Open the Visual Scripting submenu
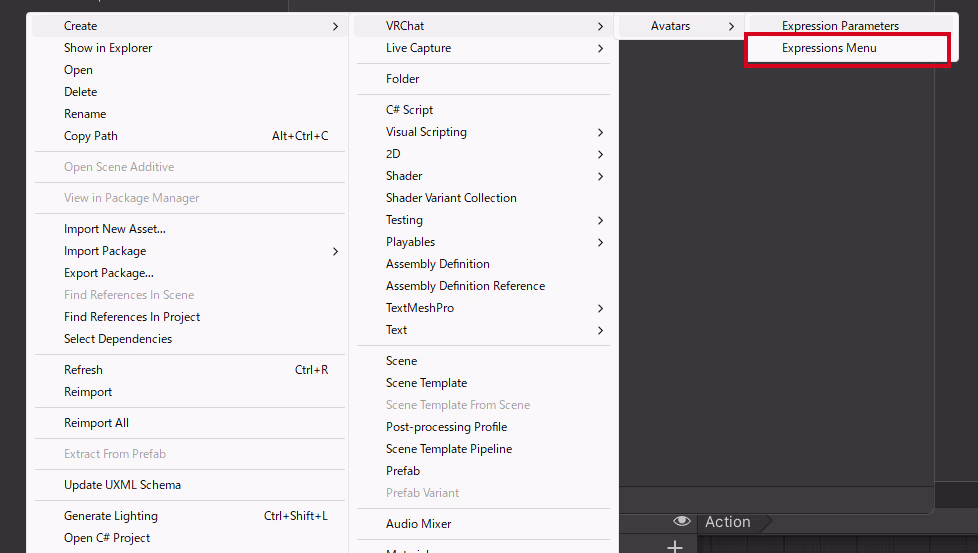 (483, 132)
